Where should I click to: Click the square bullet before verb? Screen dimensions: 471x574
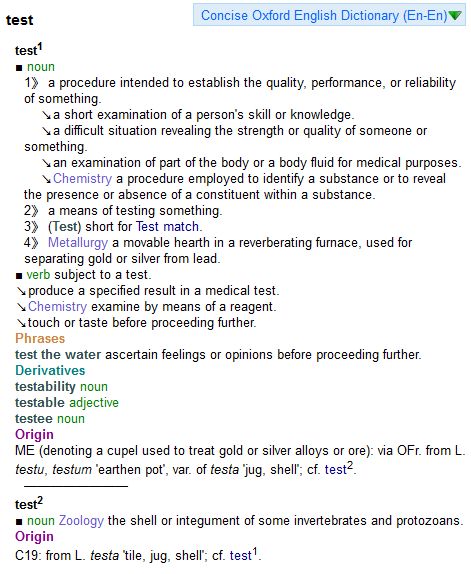(x=19, y=276)
